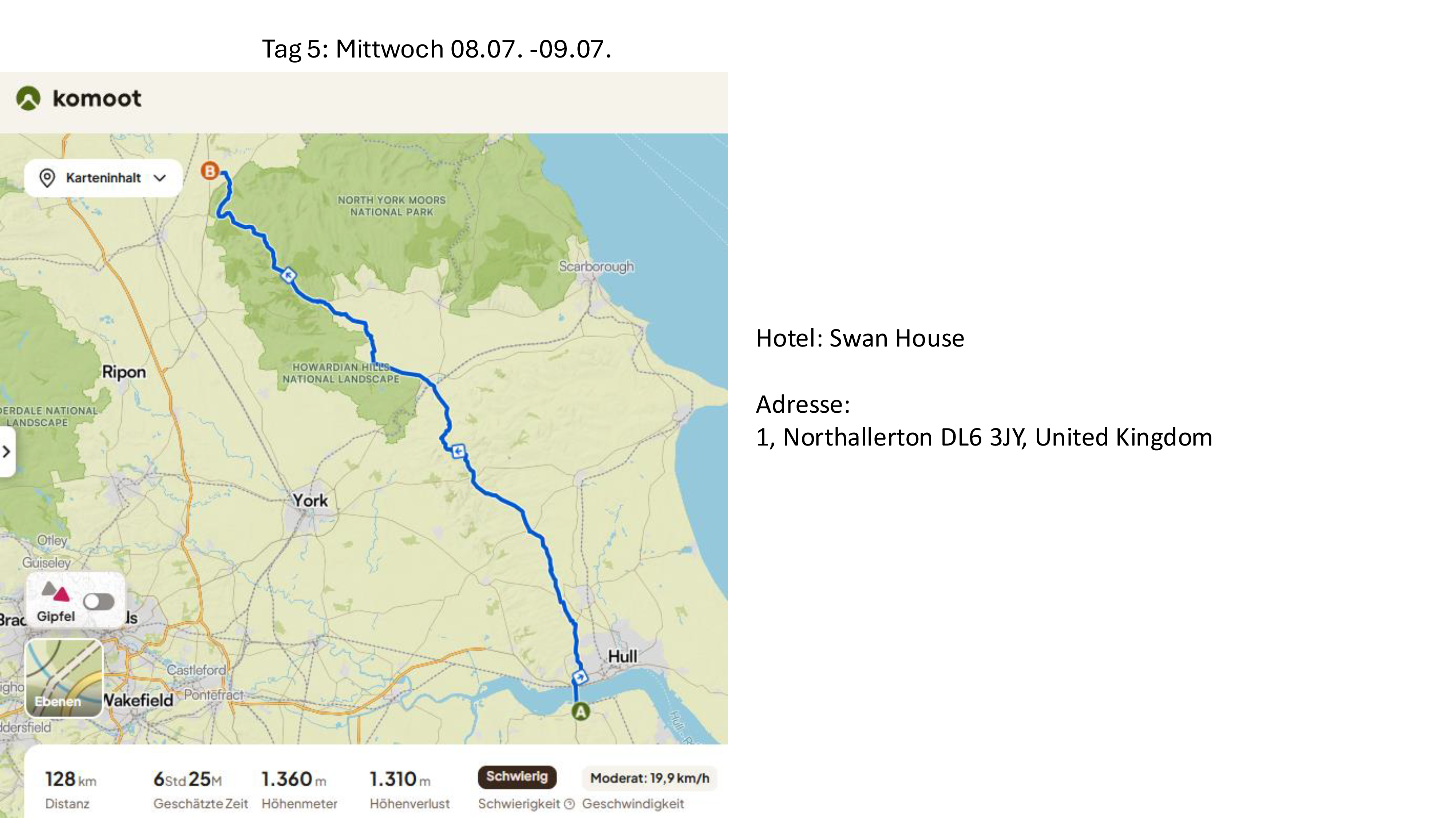Click the komoot logo icon
This screenshot has height=819, width=1456.
28,98
